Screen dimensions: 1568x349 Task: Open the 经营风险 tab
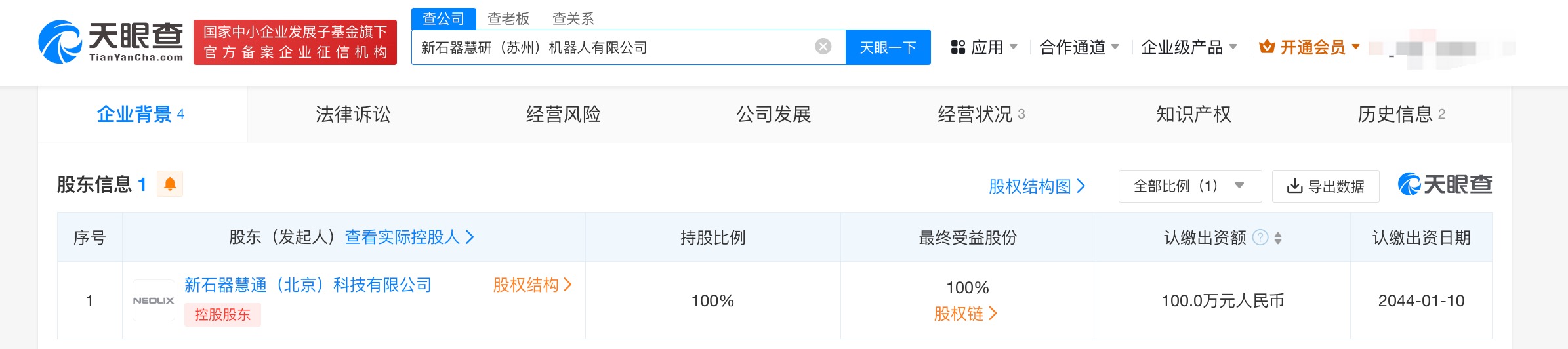pos(564,114)
